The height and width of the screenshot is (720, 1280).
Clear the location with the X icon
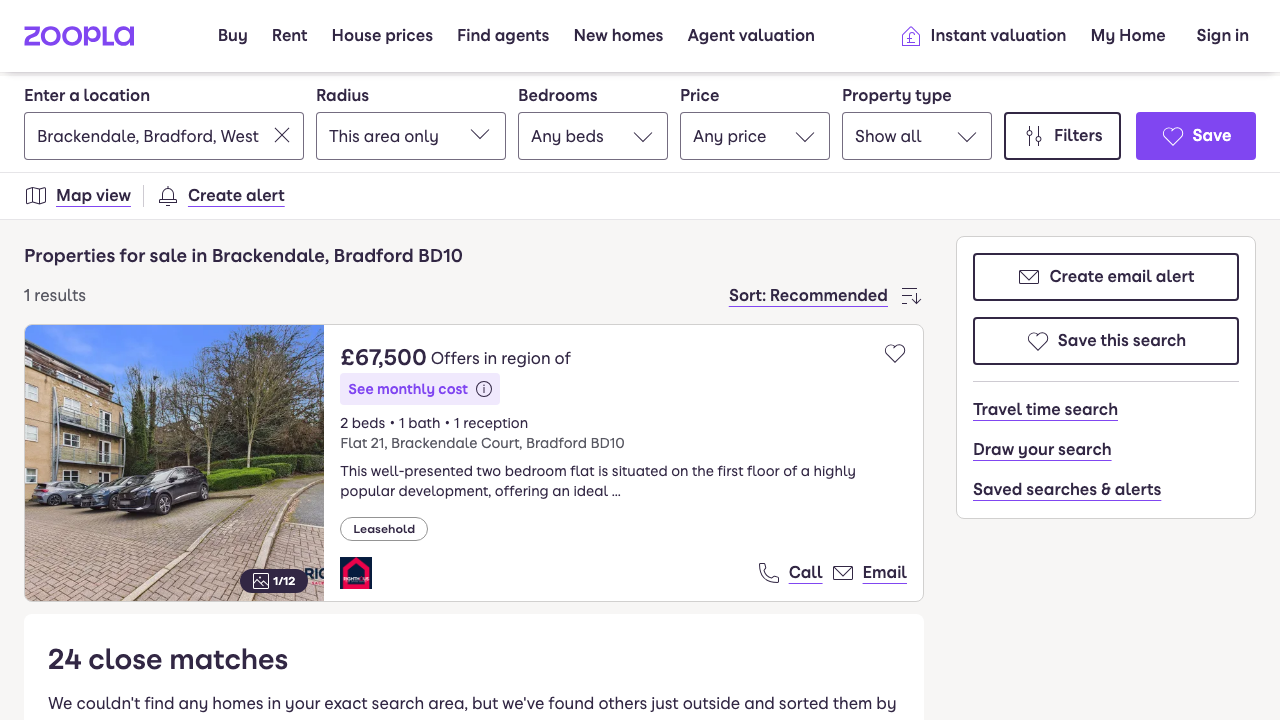coord(283,135)
